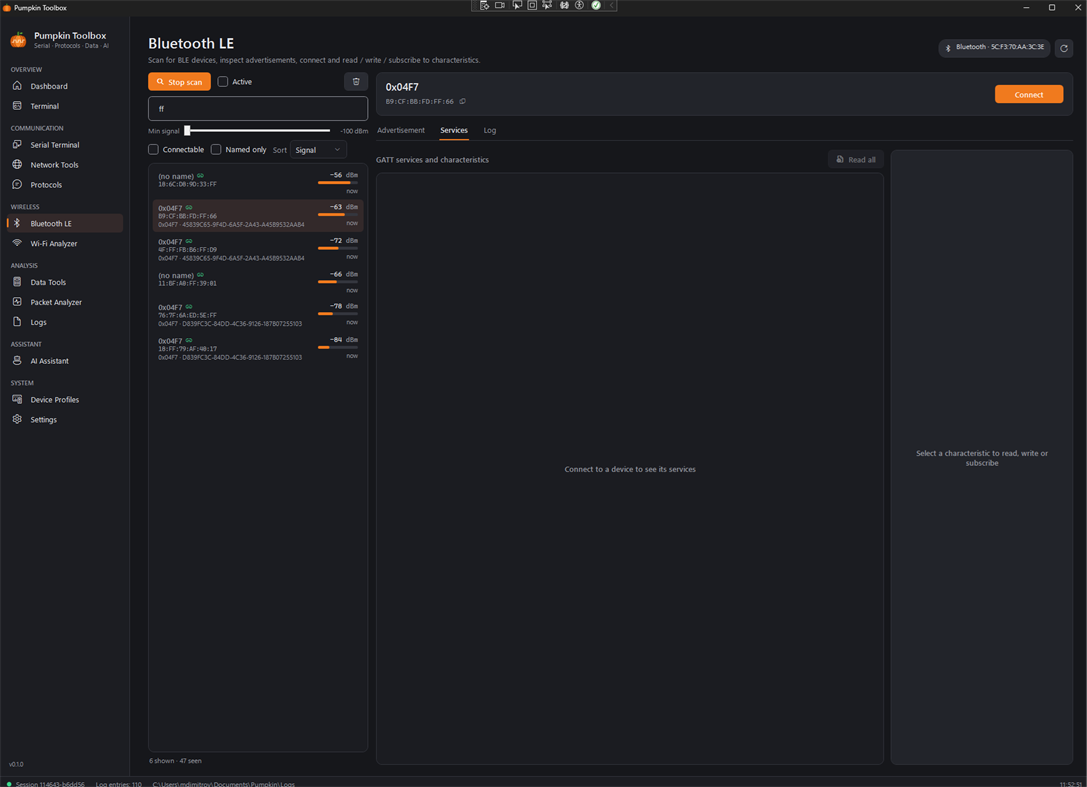Collapse the top overlay toolbar with the chevron
This screenshot has height=787, width=1087.
(611, 6)
